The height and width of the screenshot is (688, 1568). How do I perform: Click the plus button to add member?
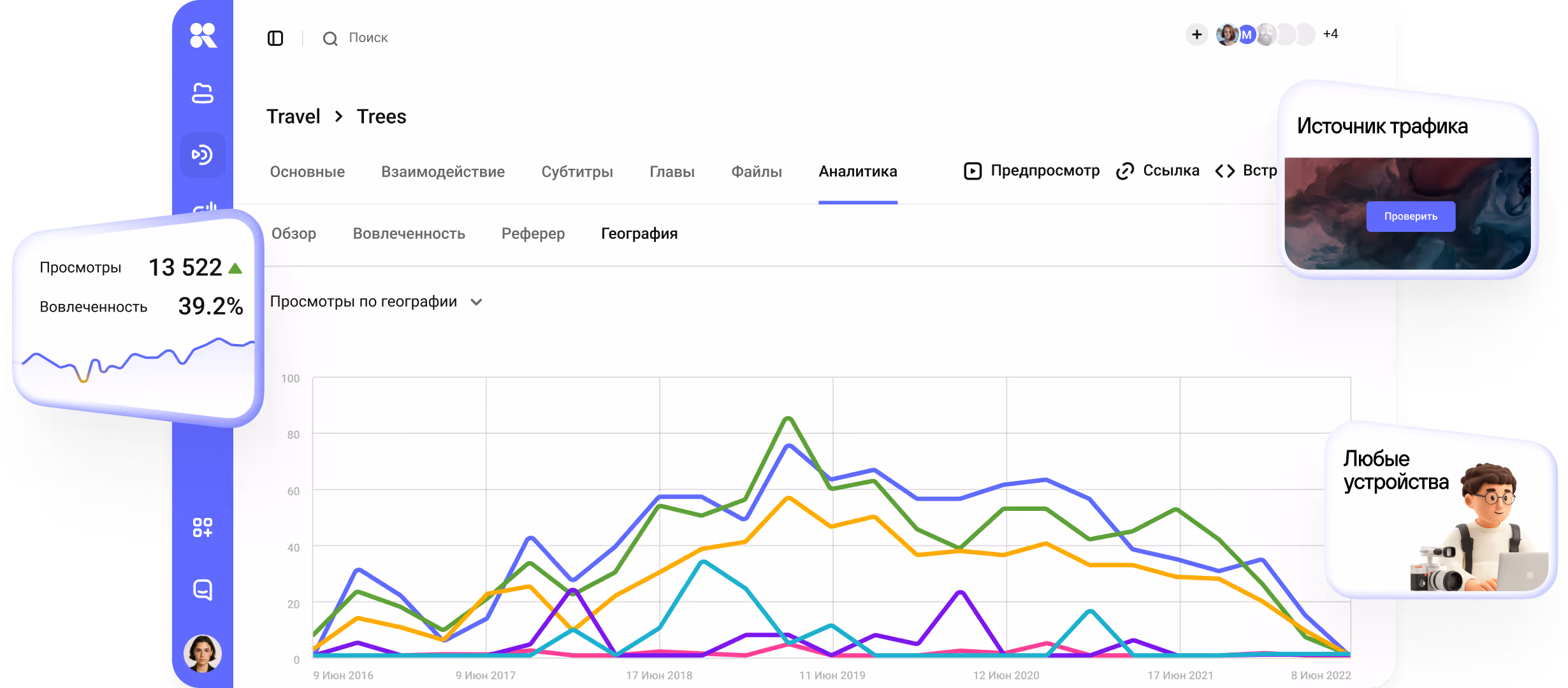pyautogui.click(x=1196, y=34)
